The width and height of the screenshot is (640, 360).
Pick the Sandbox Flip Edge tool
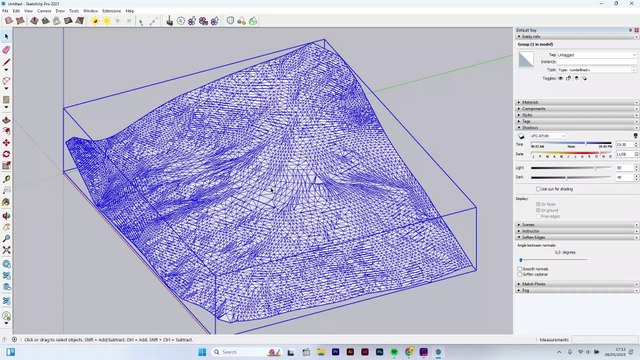point(80,20)
